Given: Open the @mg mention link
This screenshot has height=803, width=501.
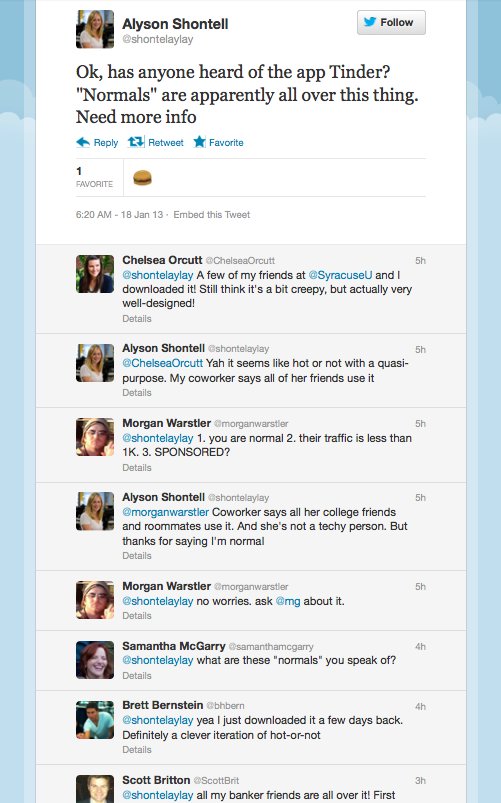Looking at the screenshot, I should click(x=288, y=601).
